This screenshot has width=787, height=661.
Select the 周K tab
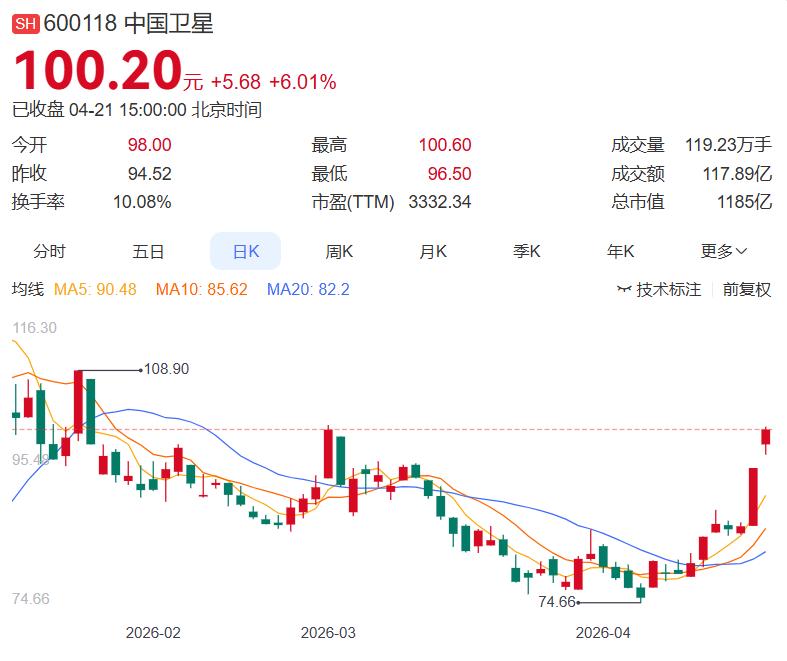(339, 251)
